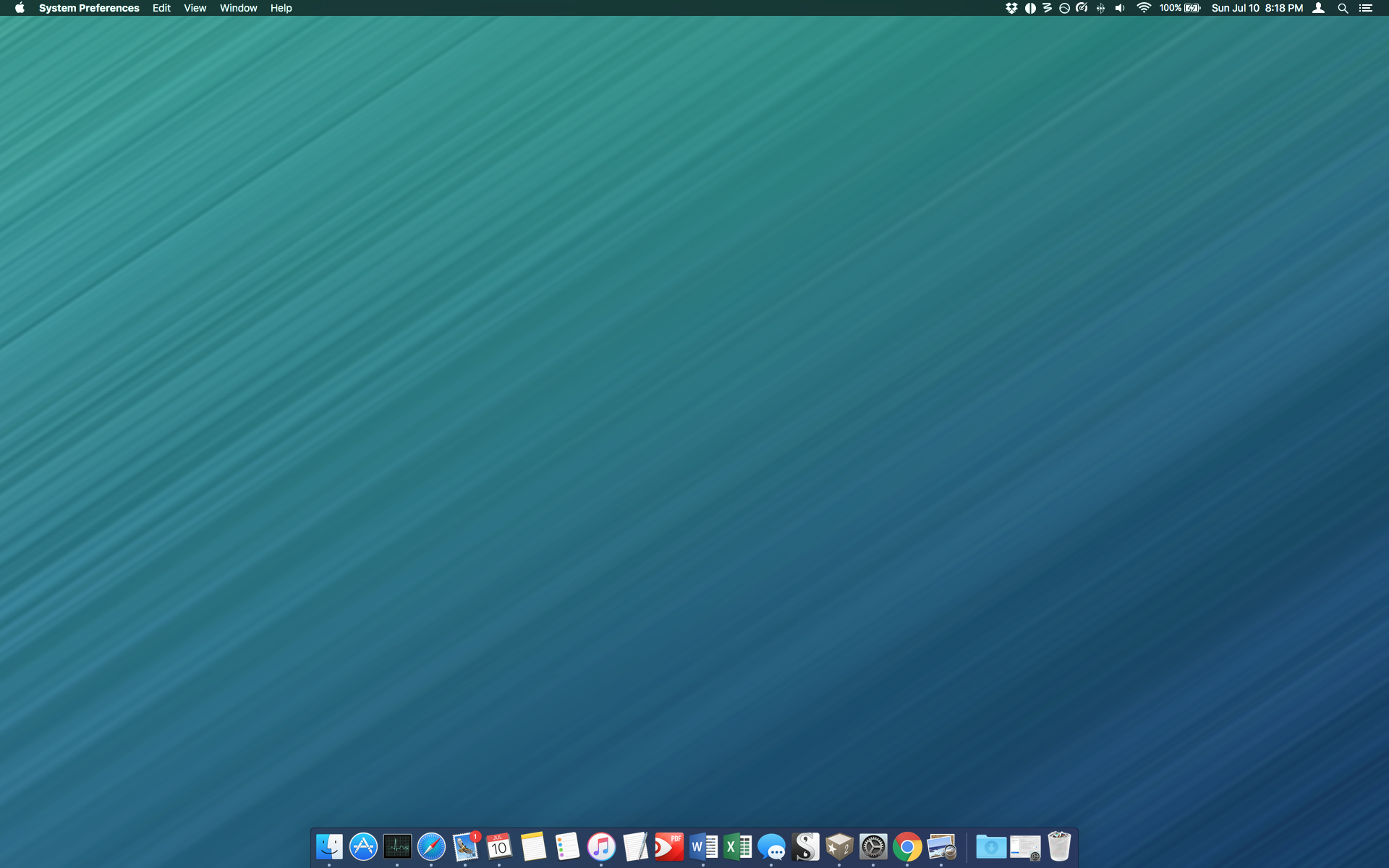1389x868 pixels.
Task: Show Notification Center list icon
Action: tap(1366, 8)
